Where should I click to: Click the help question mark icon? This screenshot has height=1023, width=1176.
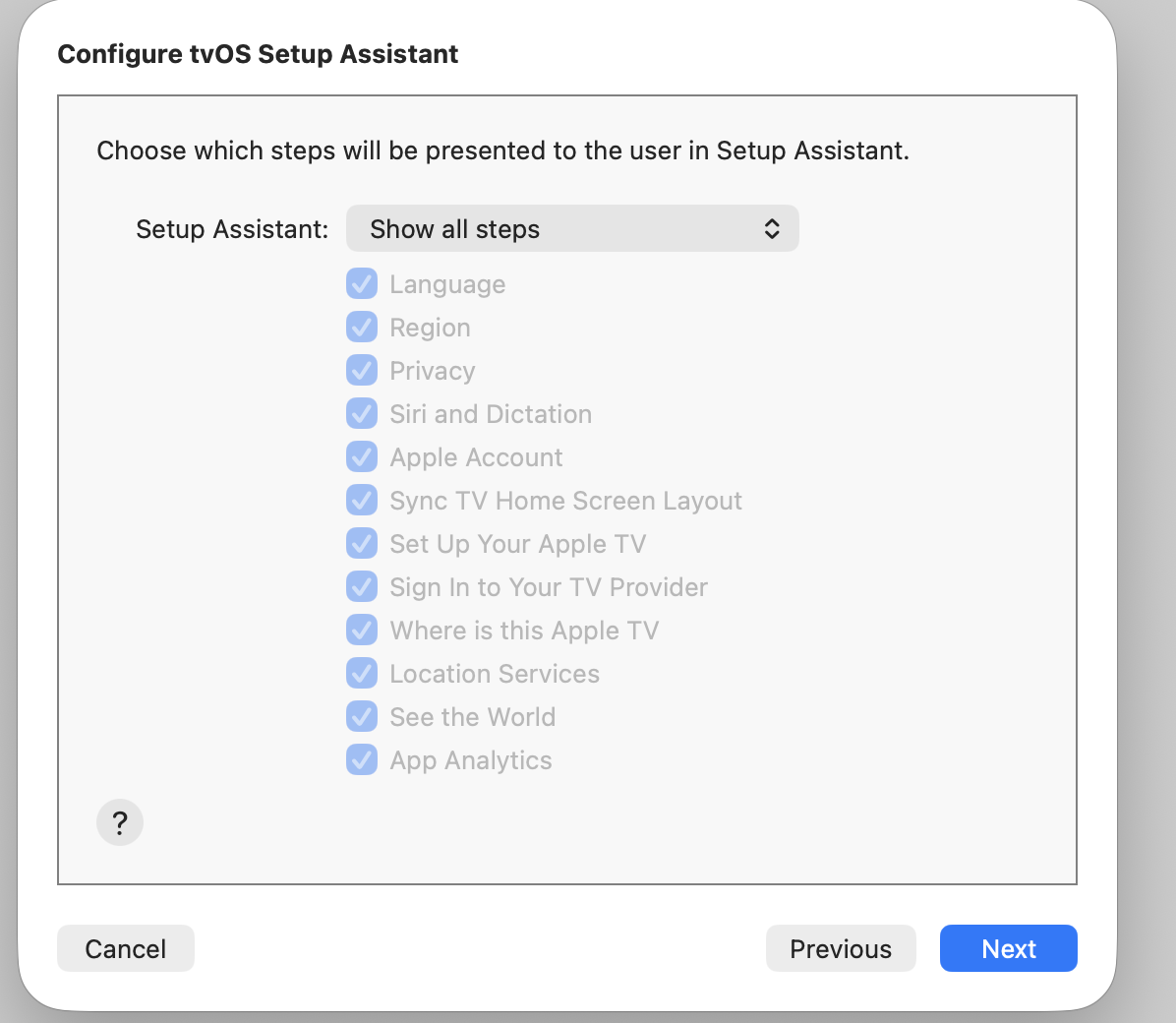click(x=120, y=822)
